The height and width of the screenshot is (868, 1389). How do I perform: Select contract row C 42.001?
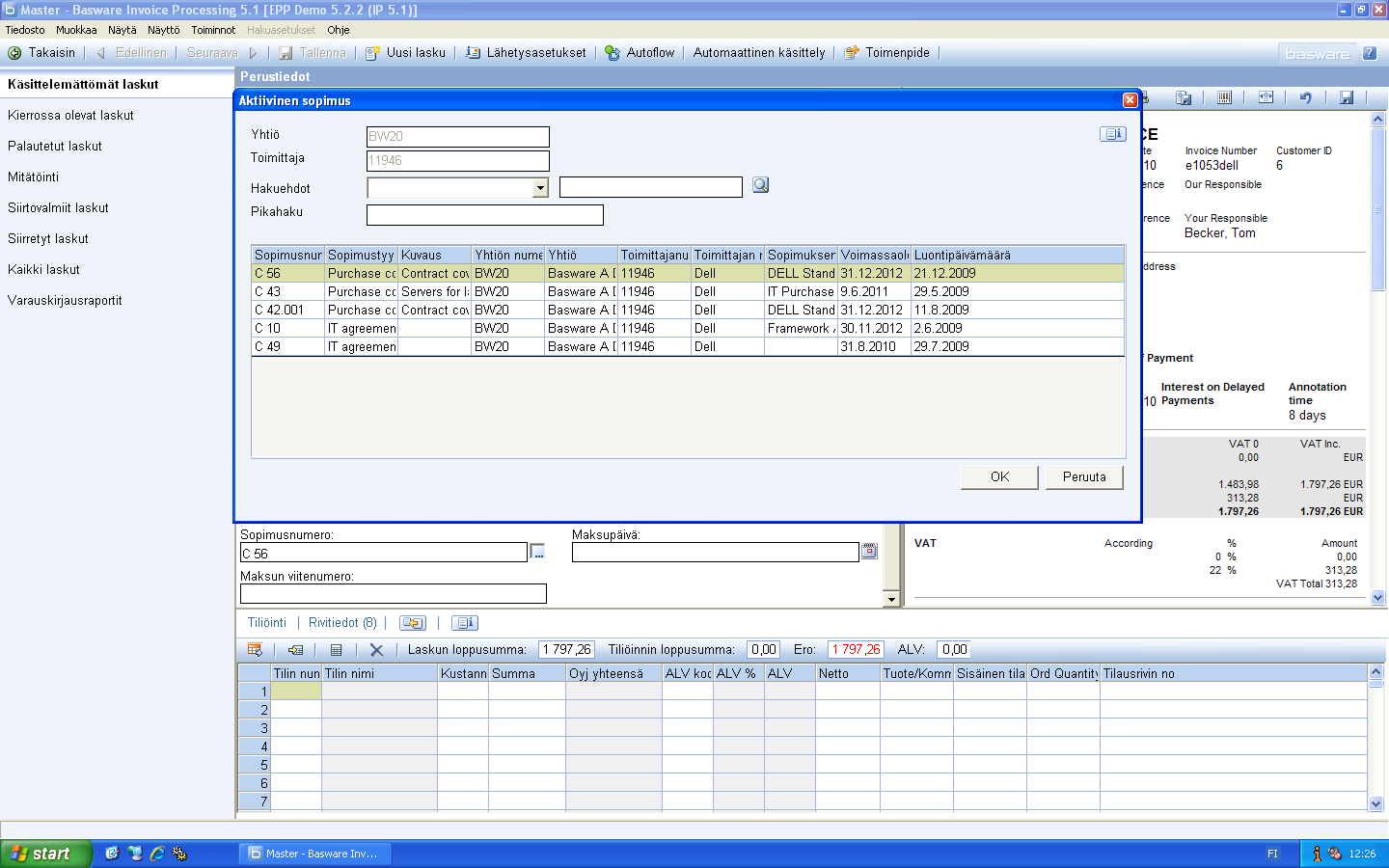click(x=688, y=310)
